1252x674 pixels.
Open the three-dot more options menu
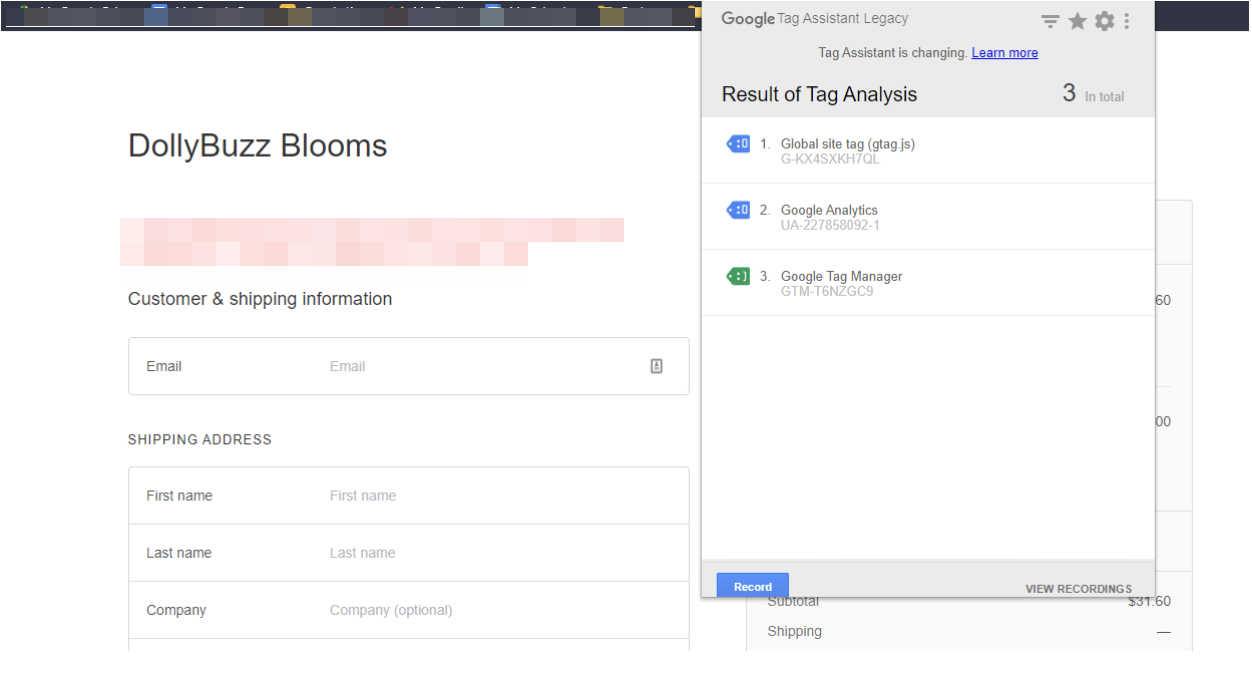pos(1127,21)
